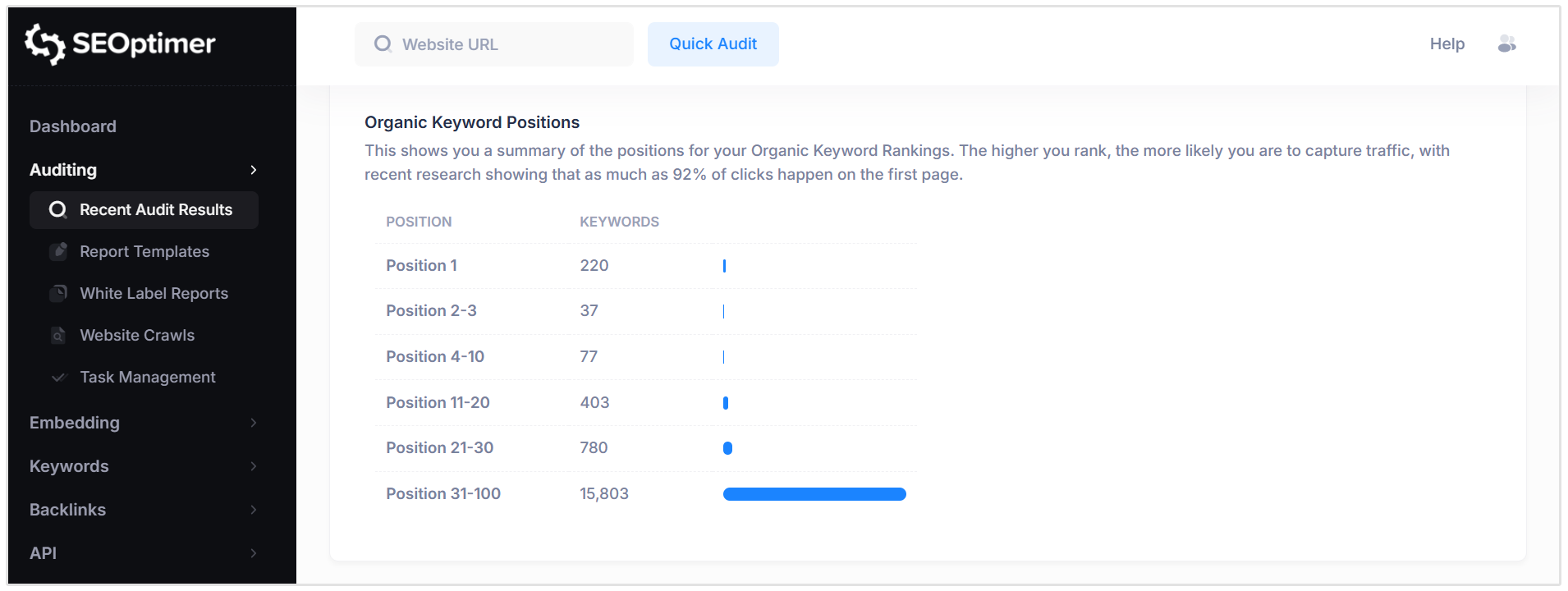Click the Quick Audit button
1568x591 pixels.
click(713, 44)
